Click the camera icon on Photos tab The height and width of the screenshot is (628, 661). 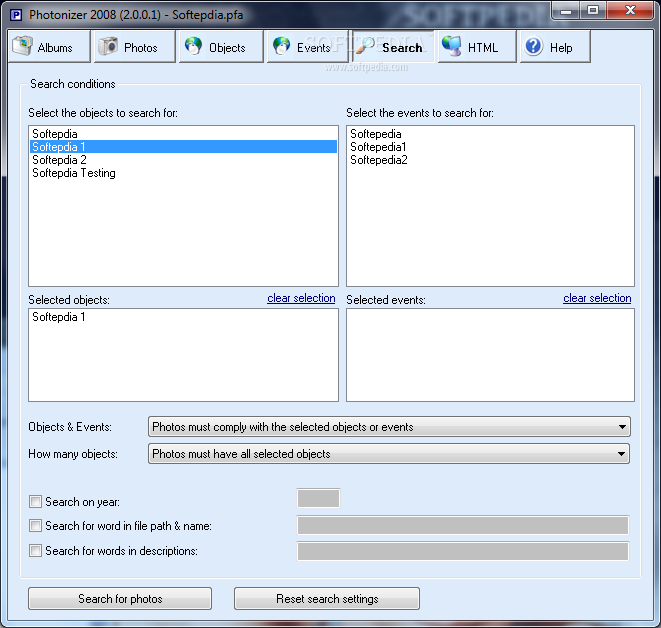[x=108, y=46]
